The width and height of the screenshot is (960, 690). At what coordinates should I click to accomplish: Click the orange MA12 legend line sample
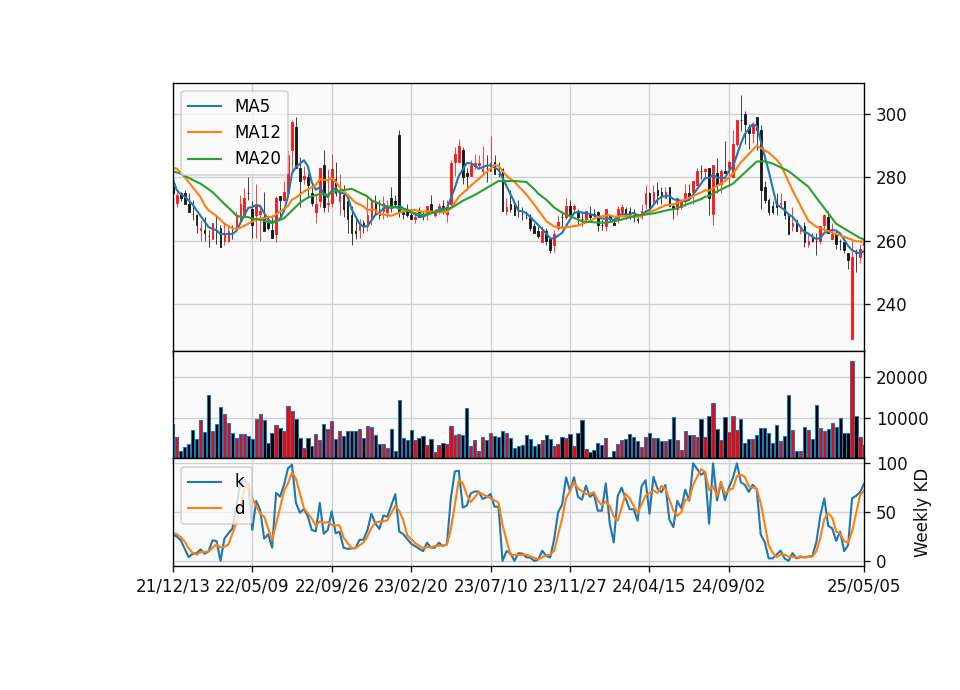[x=204, y=132]
